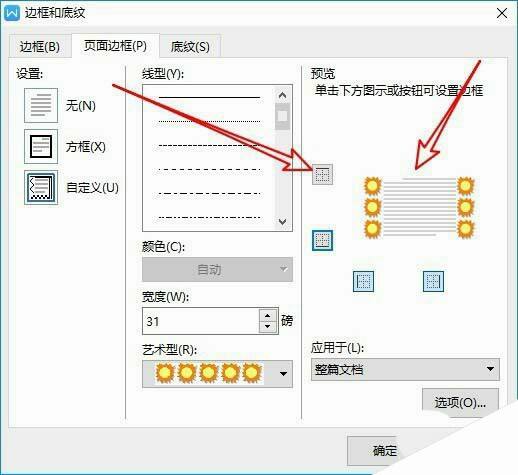Choose the dash-dot-dot line style at list bottom

209,217
